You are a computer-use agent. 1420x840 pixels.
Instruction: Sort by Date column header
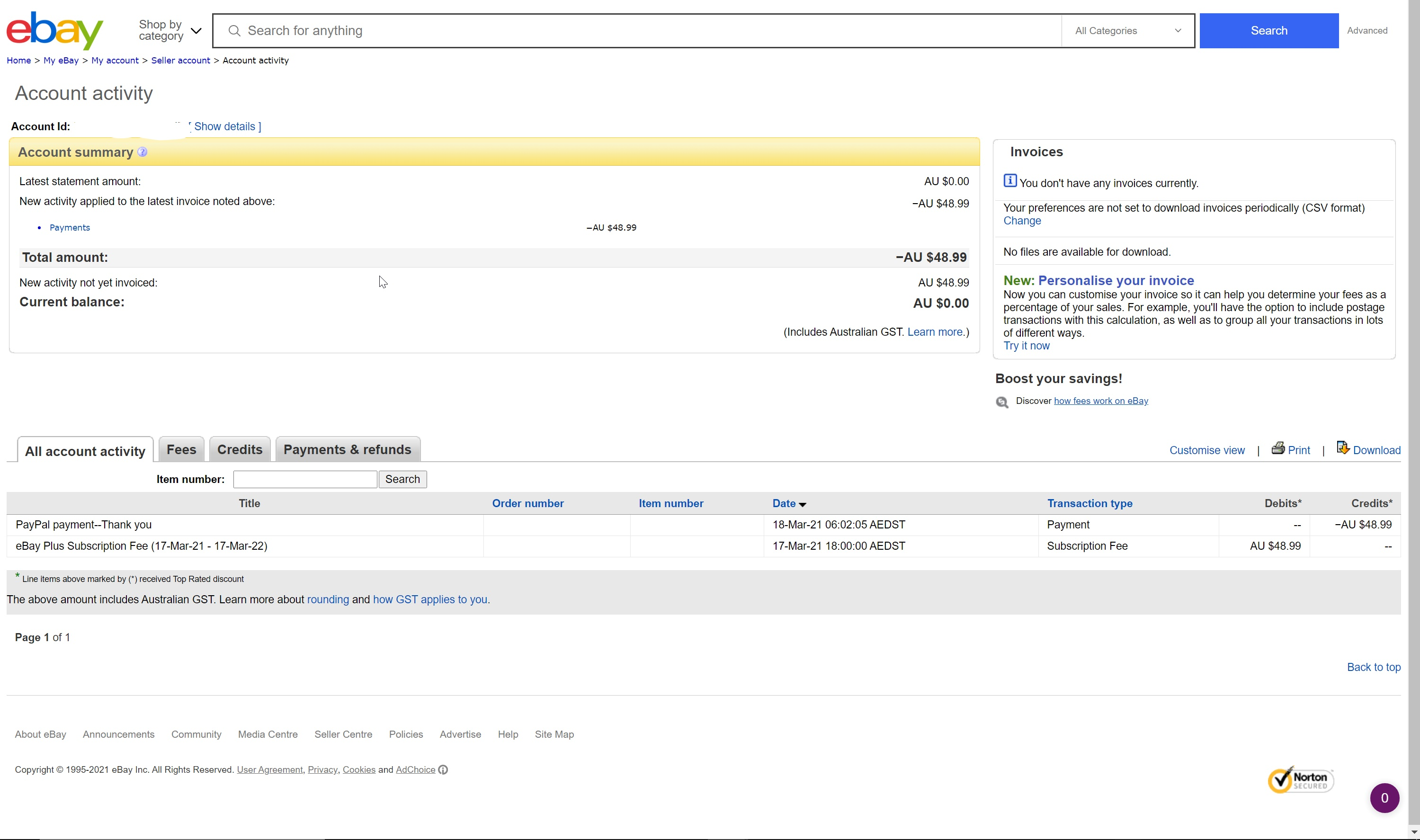784,504
